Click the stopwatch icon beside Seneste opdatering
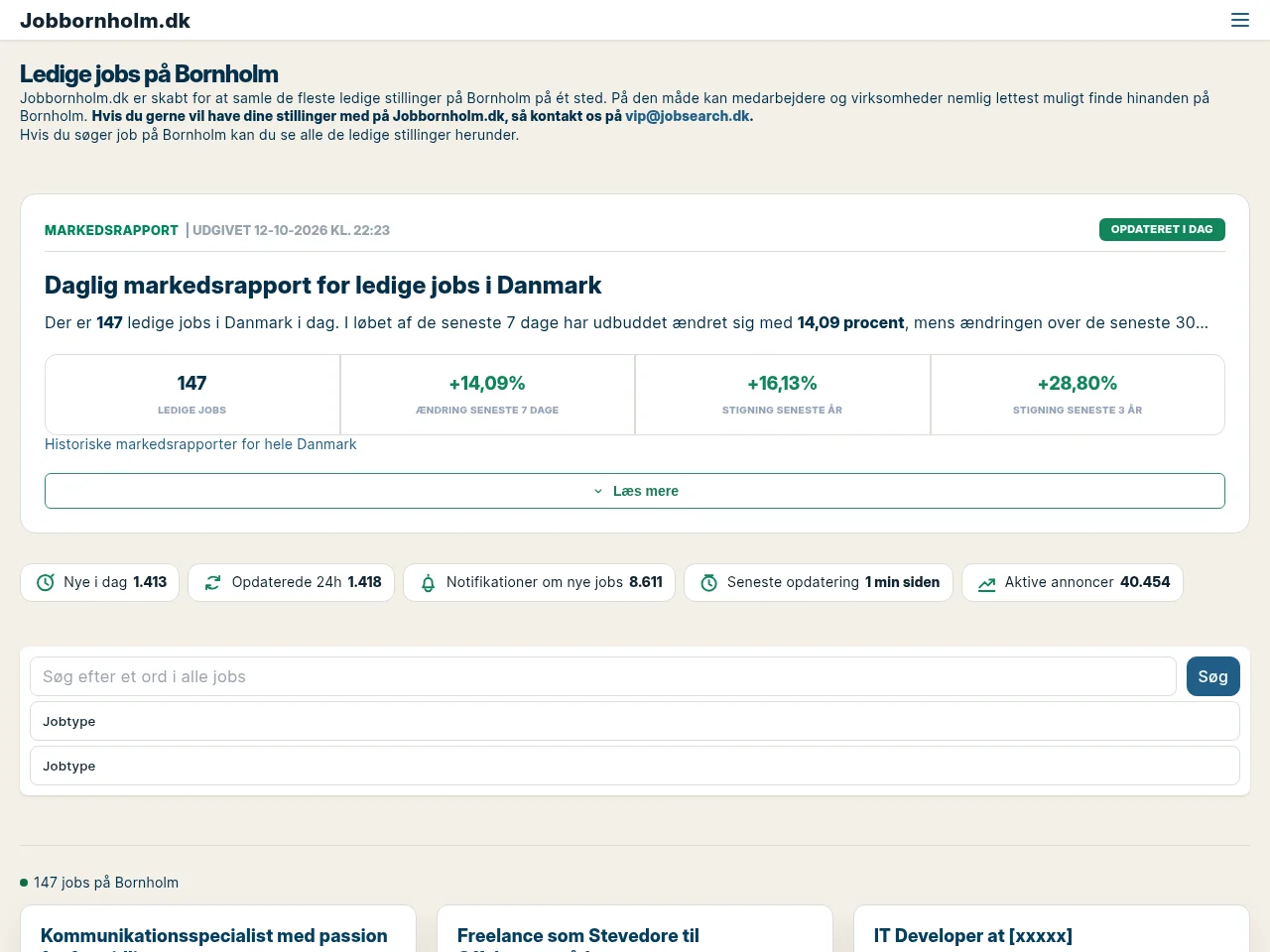 pyautogui.click(x=708, y=583)
